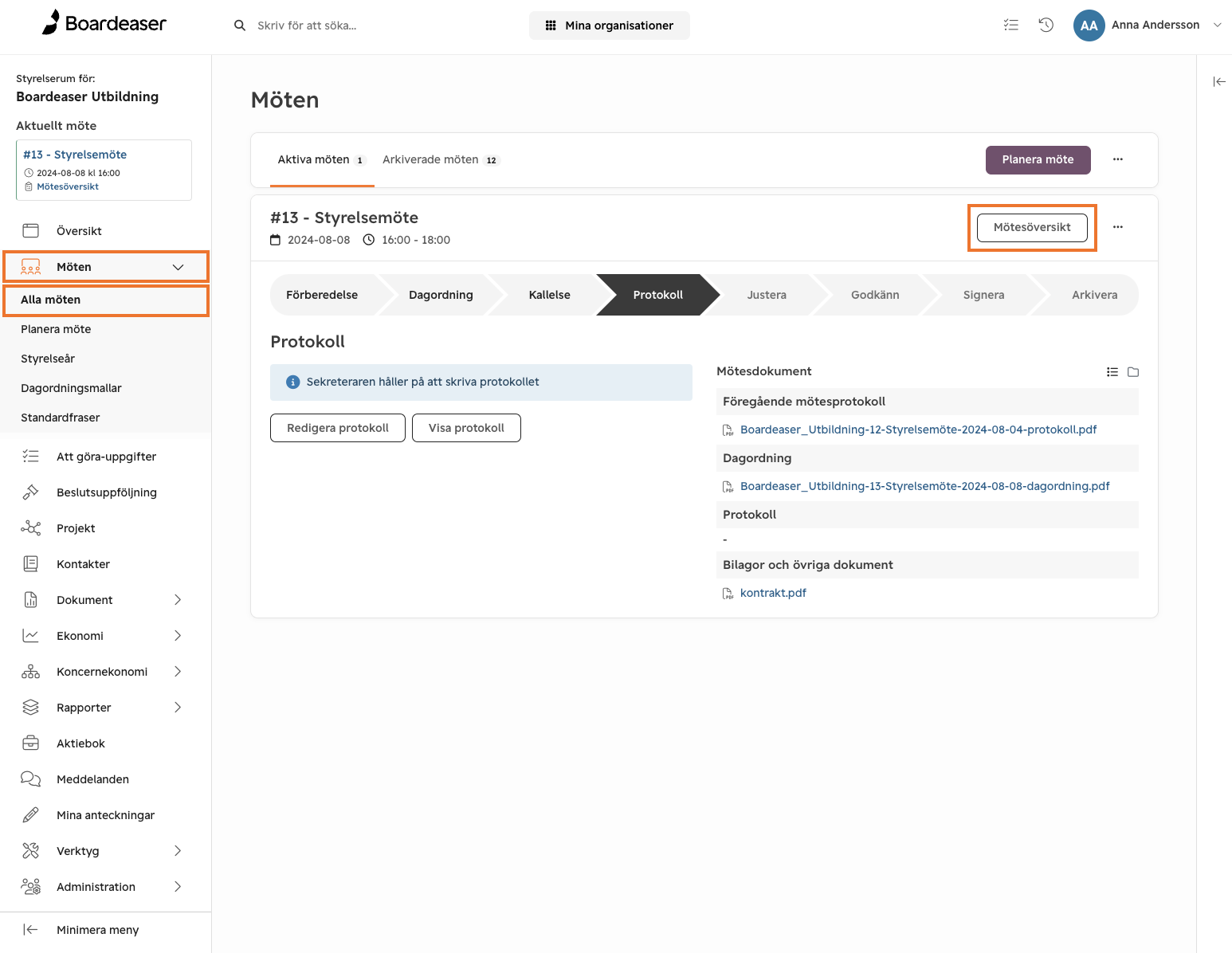
Task: Open the three-dot menu beside Mötesöversikt
Action: (x=1118, y=227)
